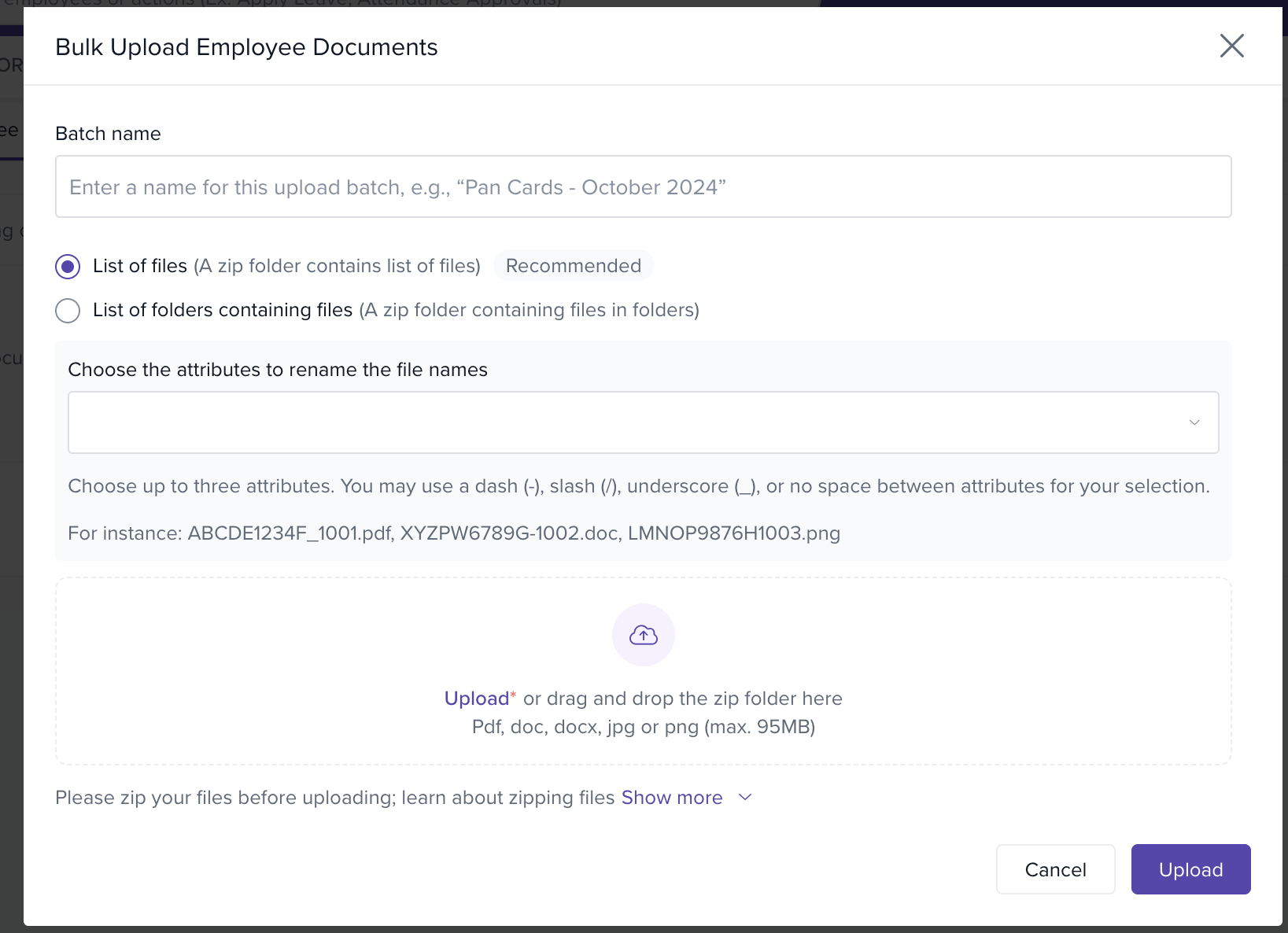Click the 'For instance' example filenames text
Screen dimensions: 1288x933
coord(453,533)
